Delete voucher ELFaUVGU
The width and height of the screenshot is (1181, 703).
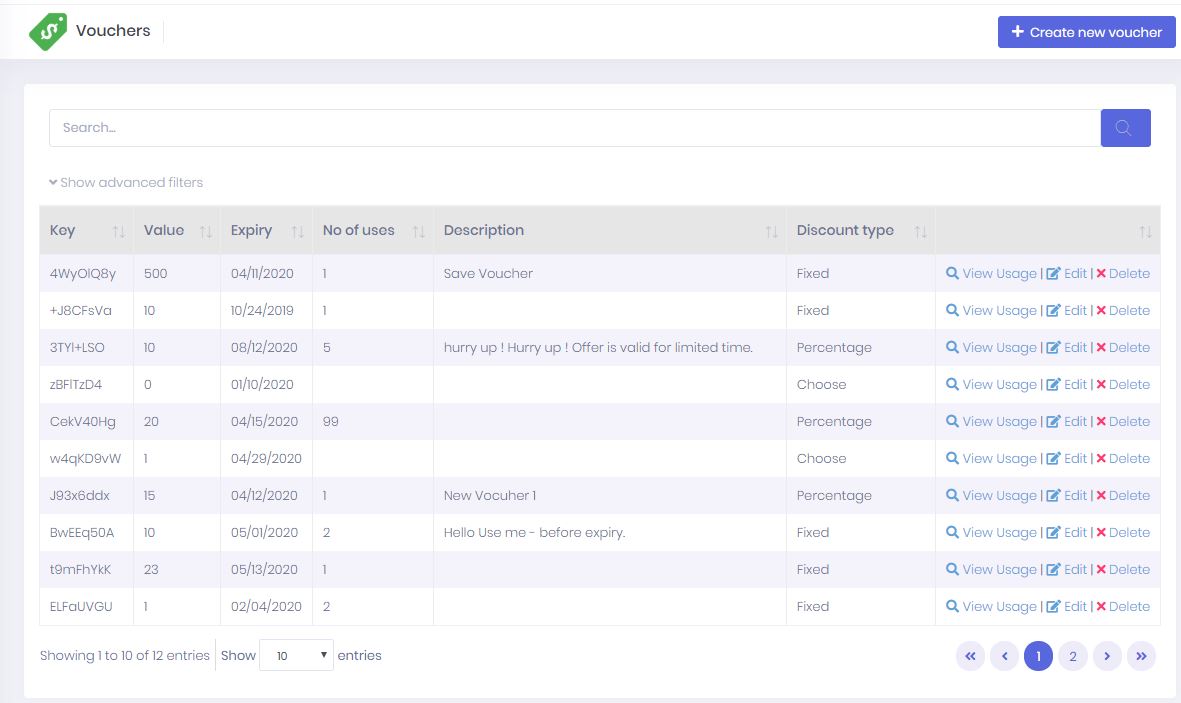coord(1123,607)
